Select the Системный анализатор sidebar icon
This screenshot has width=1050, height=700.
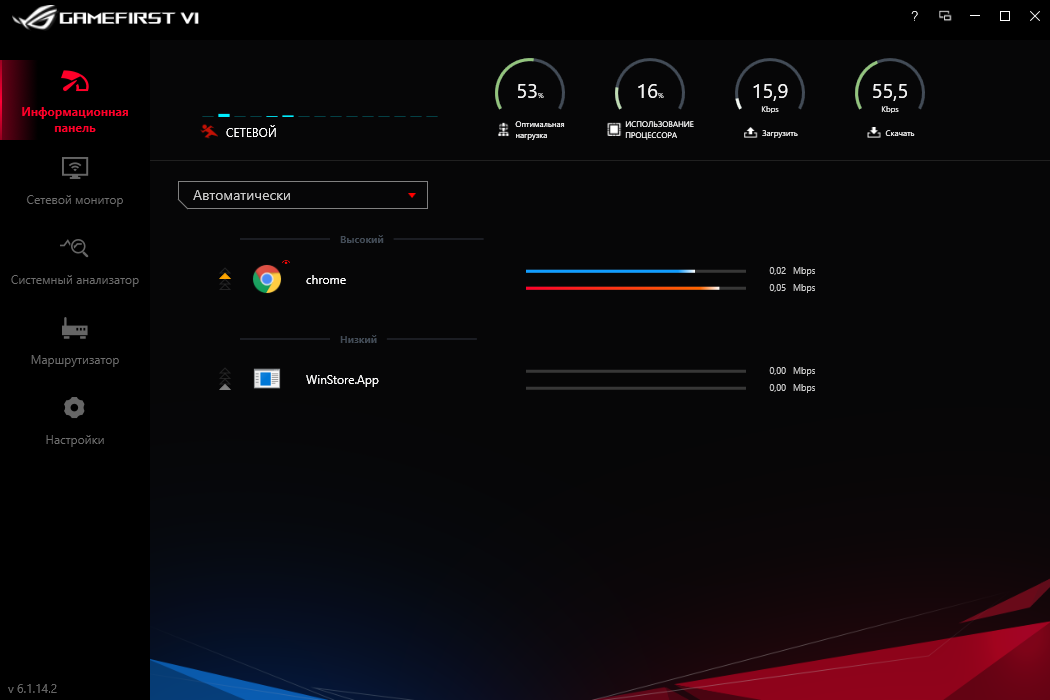click(74, 248)
